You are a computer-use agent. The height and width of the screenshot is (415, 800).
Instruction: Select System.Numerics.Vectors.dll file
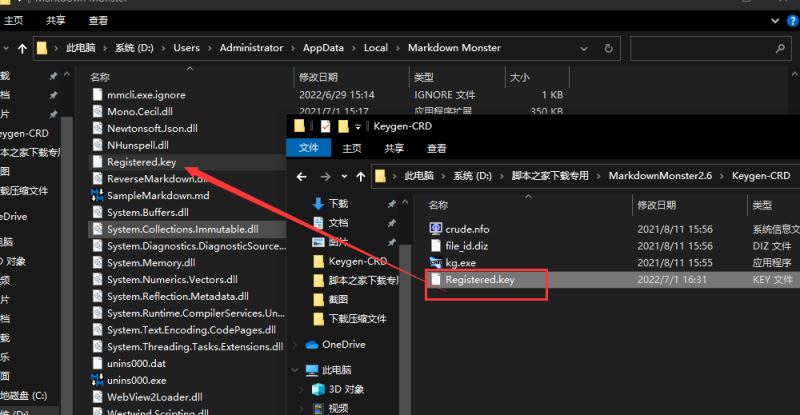(172, 280)
